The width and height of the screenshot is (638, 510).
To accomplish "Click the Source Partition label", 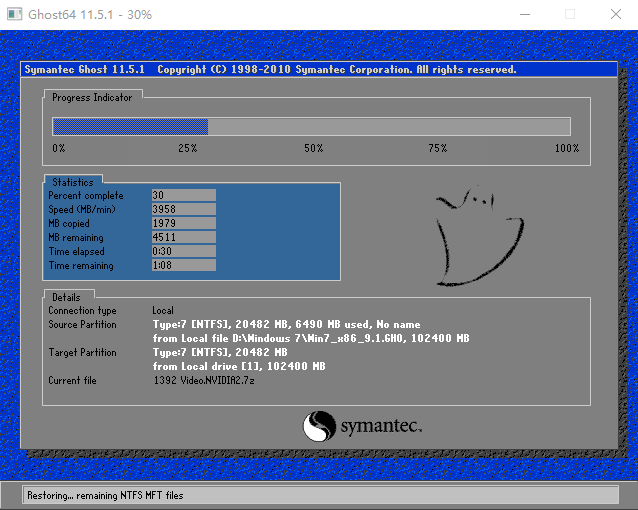I will click(82, 324).
